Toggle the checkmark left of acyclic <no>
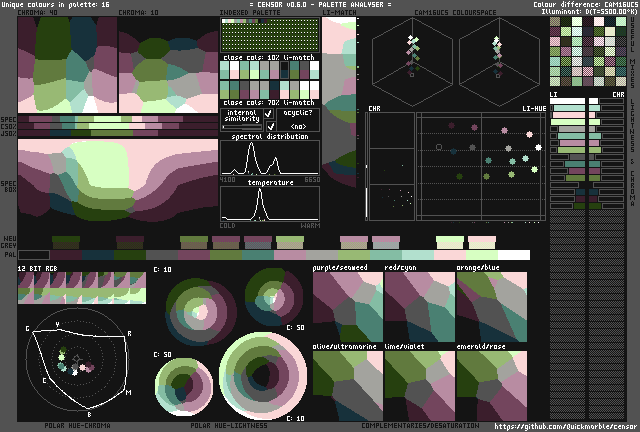The width and height of the screenshot is (640, 432). pos(270,127)
